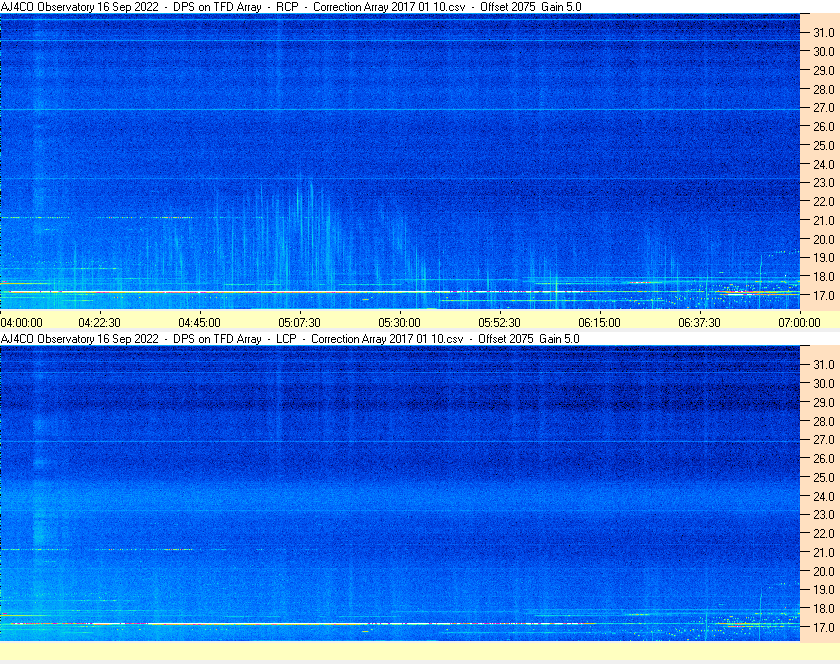Select the LCP spectrogram title text
This screenshot has height=664, width=840.
290,339
